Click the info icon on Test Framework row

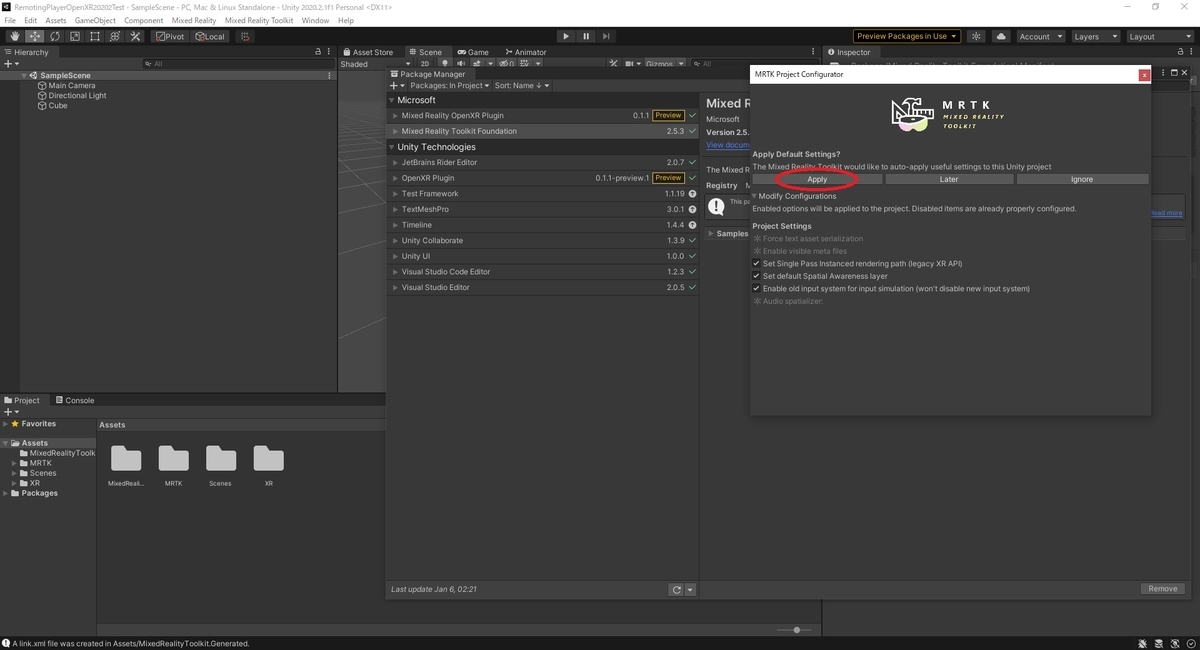point(692,194)
